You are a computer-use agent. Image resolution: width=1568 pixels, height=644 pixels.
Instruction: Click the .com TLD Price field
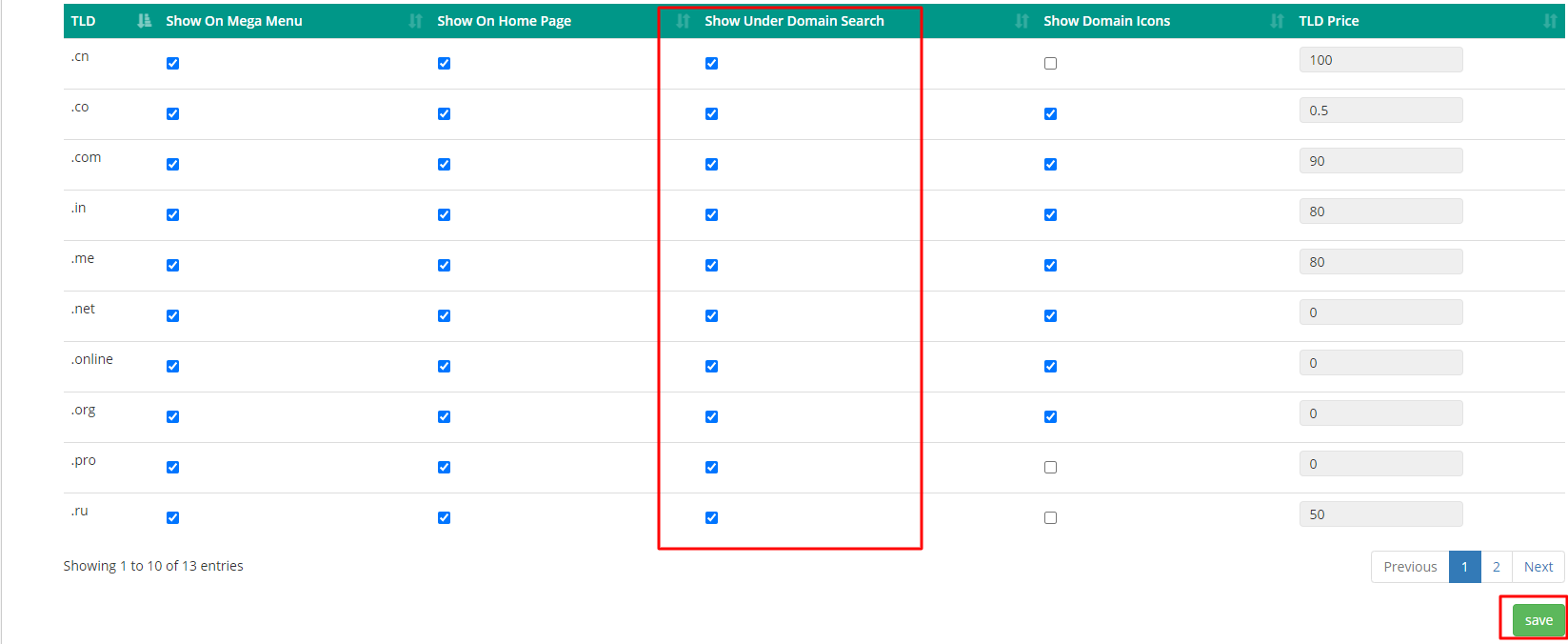point(1379,161)
